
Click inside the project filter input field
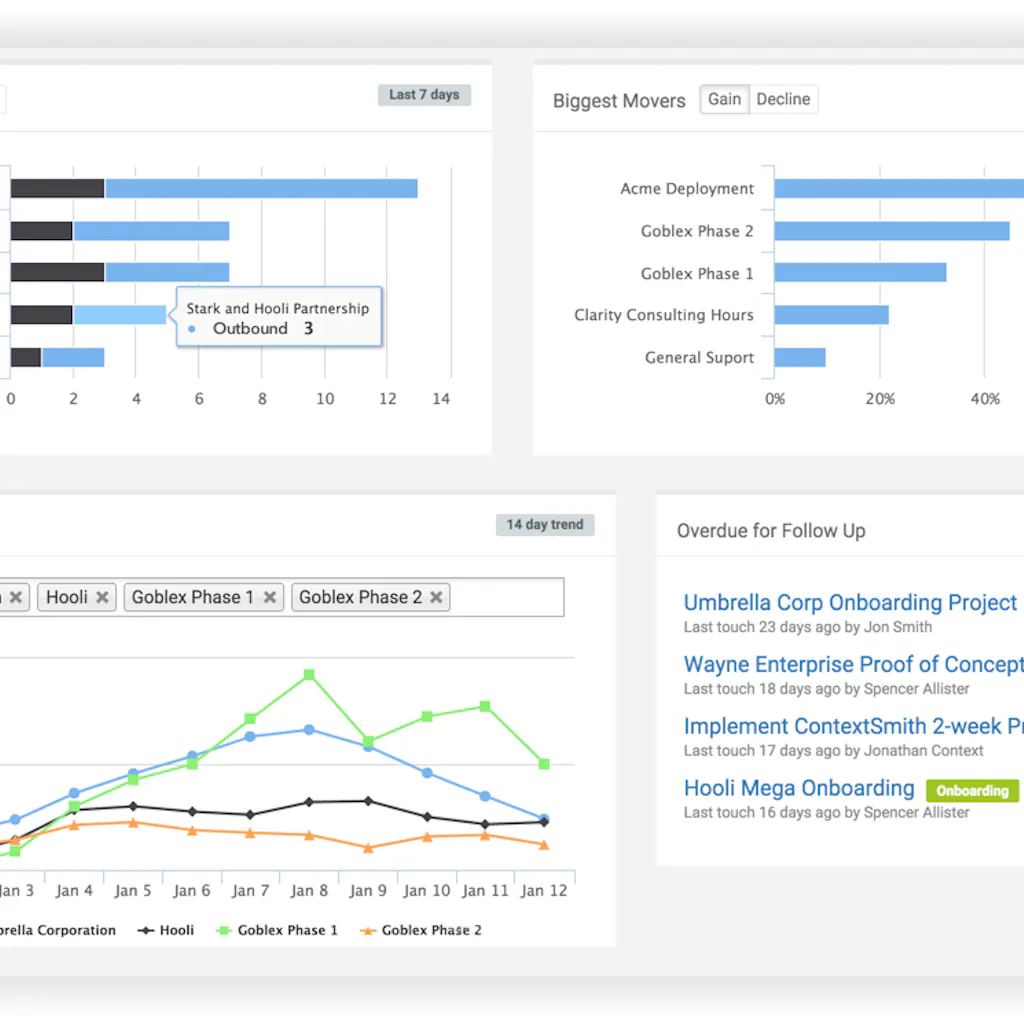click(505, 597)
